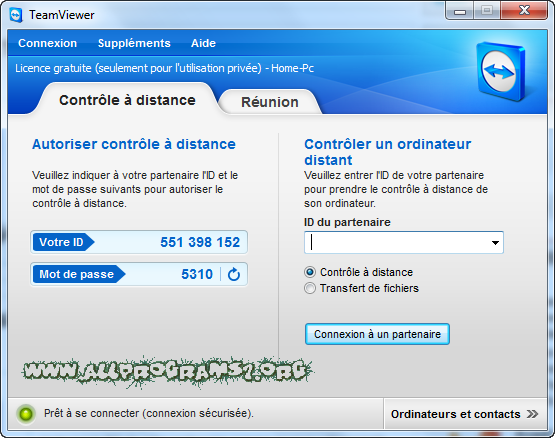This screenshot has height=438, width=555.
Task: Minimize the TeamViewer window
Action: pyautogui.click(x=460, y=11)
